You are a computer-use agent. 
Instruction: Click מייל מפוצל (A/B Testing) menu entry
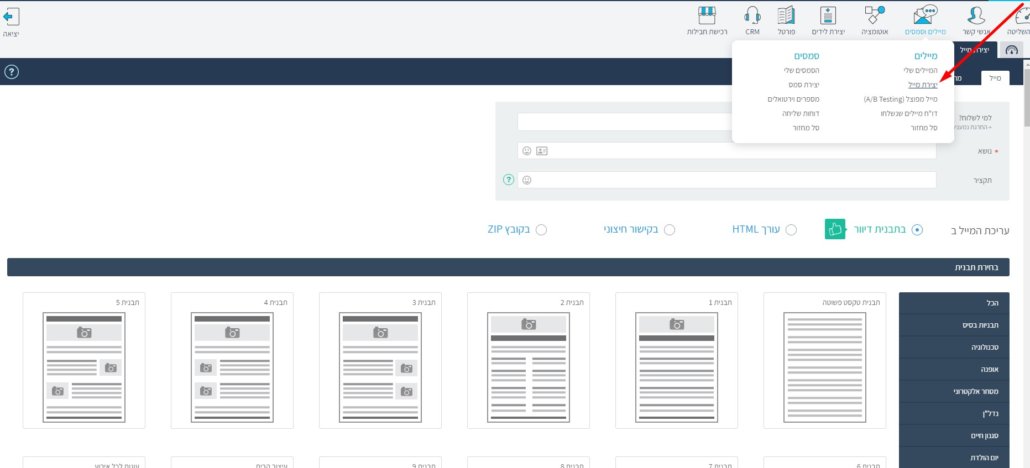click(901, 99)
